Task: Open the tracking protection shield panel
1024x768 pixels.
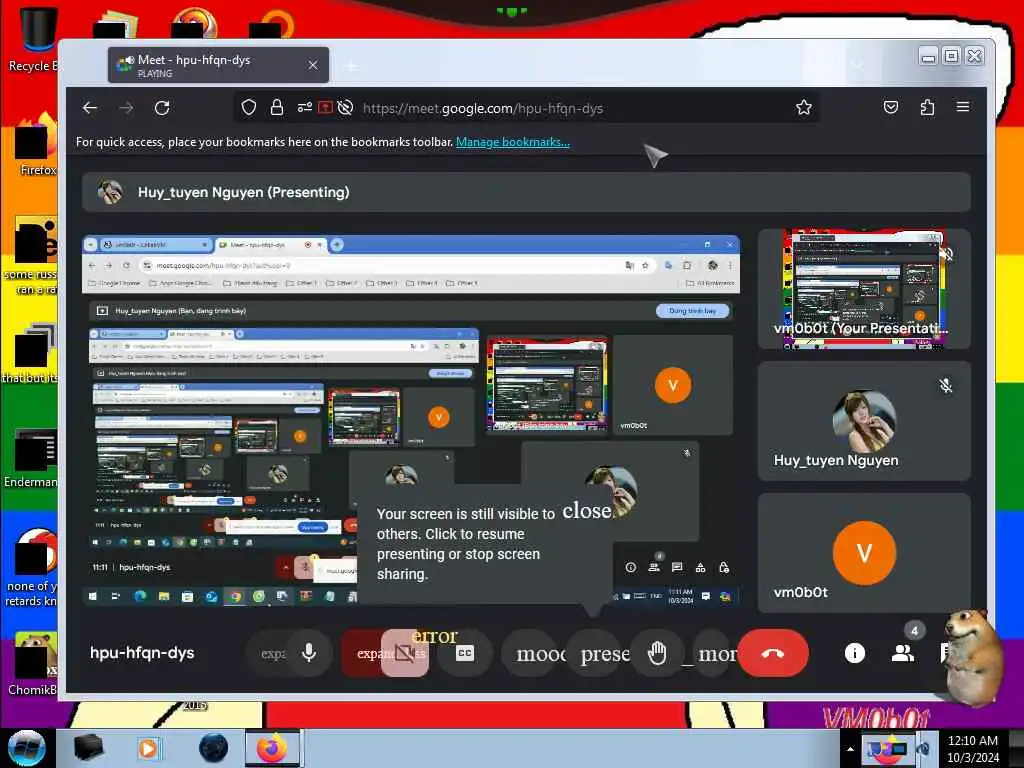Action: [x=249, y=108]
